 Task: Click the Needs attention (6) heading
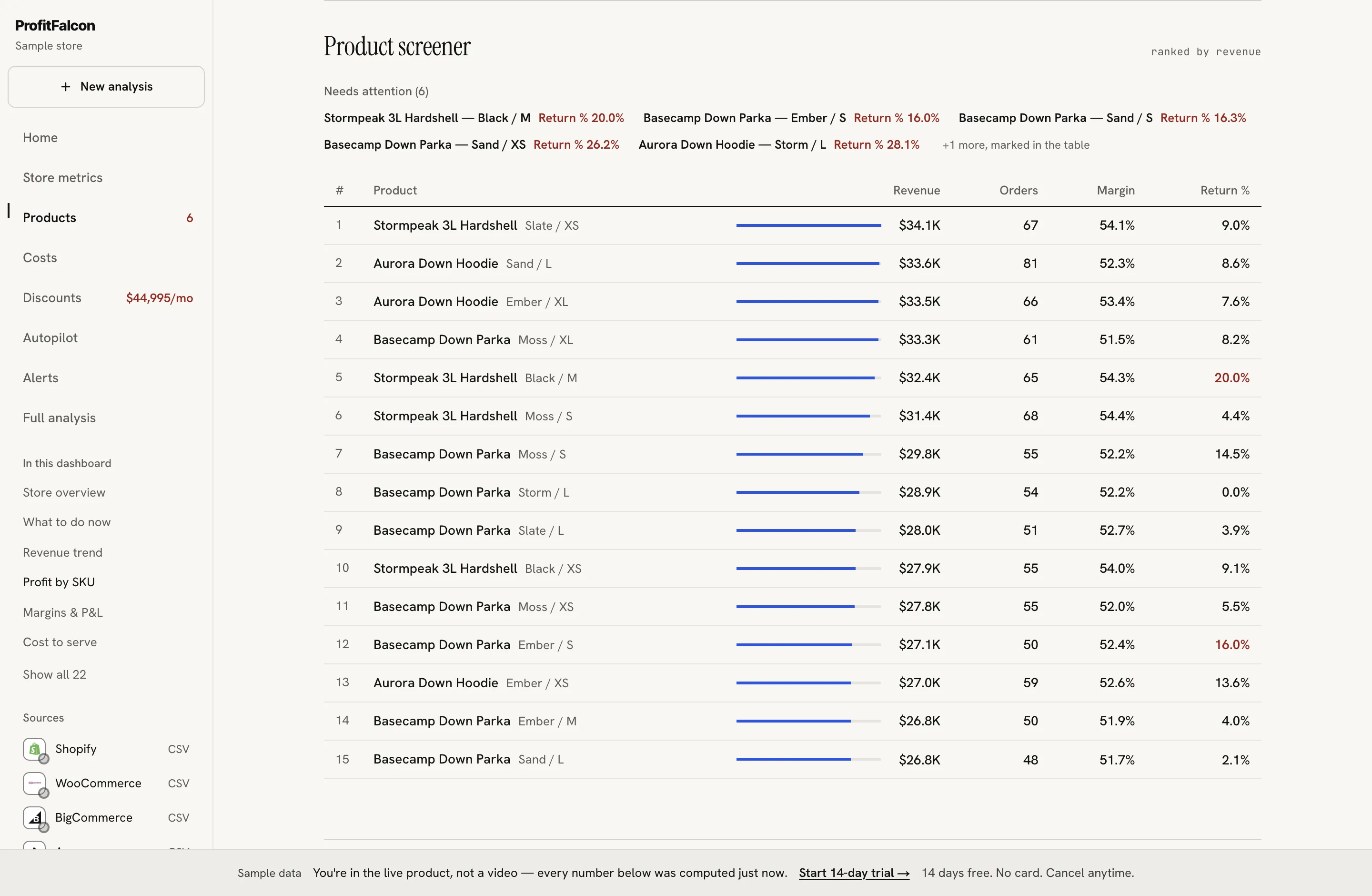pos(376,91)
